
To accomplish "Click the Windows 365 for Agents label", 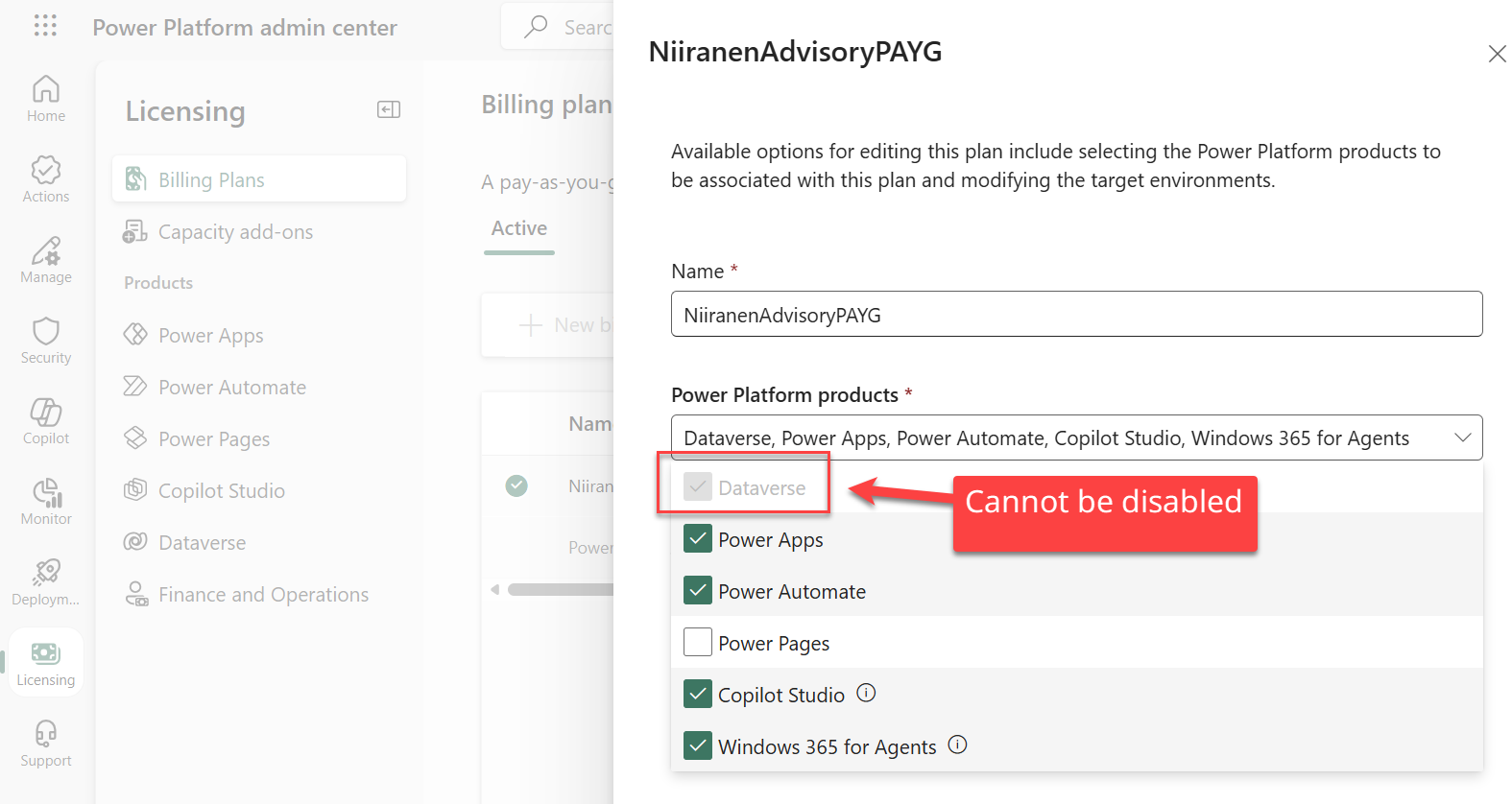I will (x=827, y=746).
